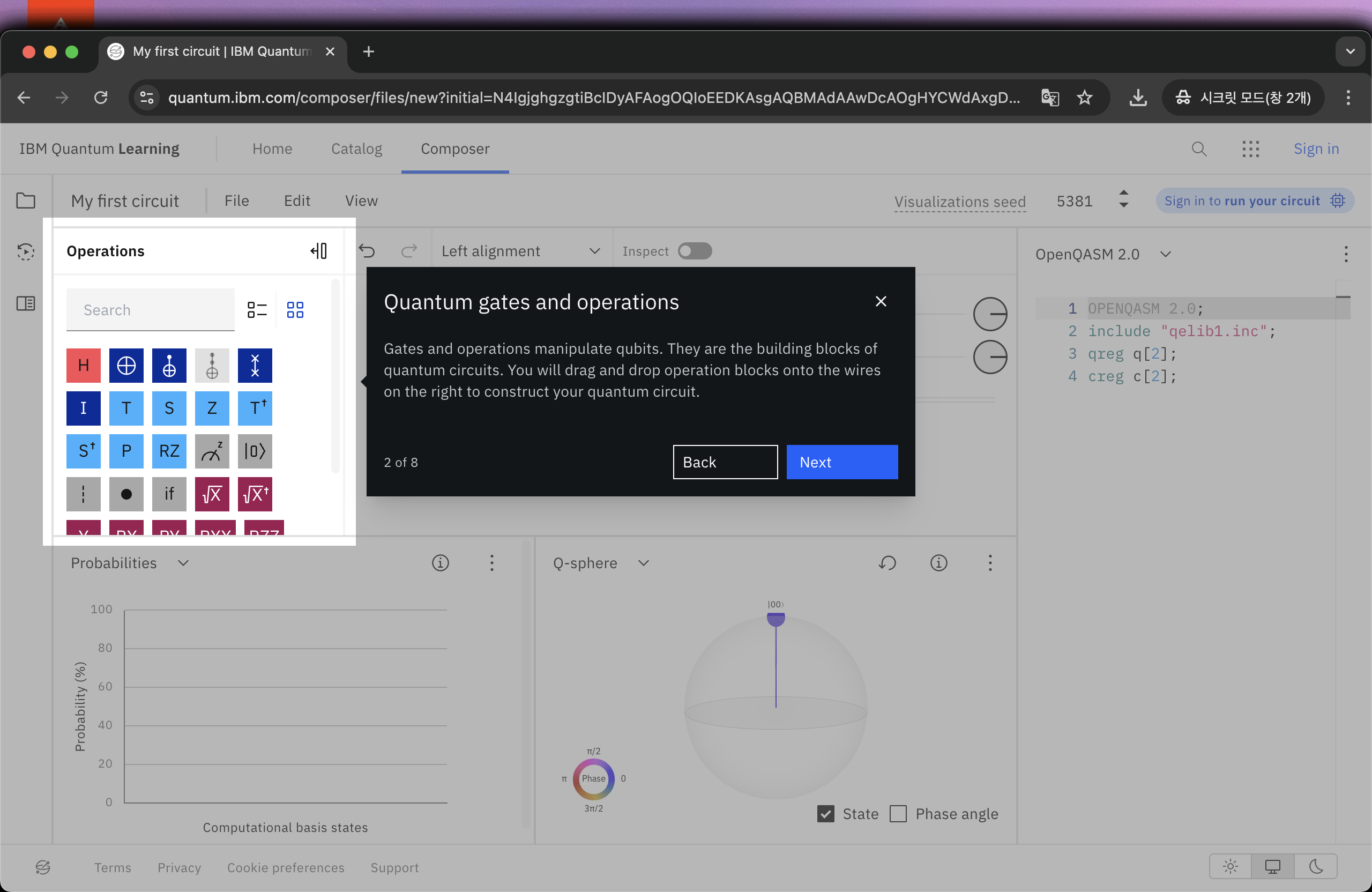Switch operations to list view
Image resolution: width=1372 pixels, height=892 pixels.
pyautogui.click(x=257, y=310)
